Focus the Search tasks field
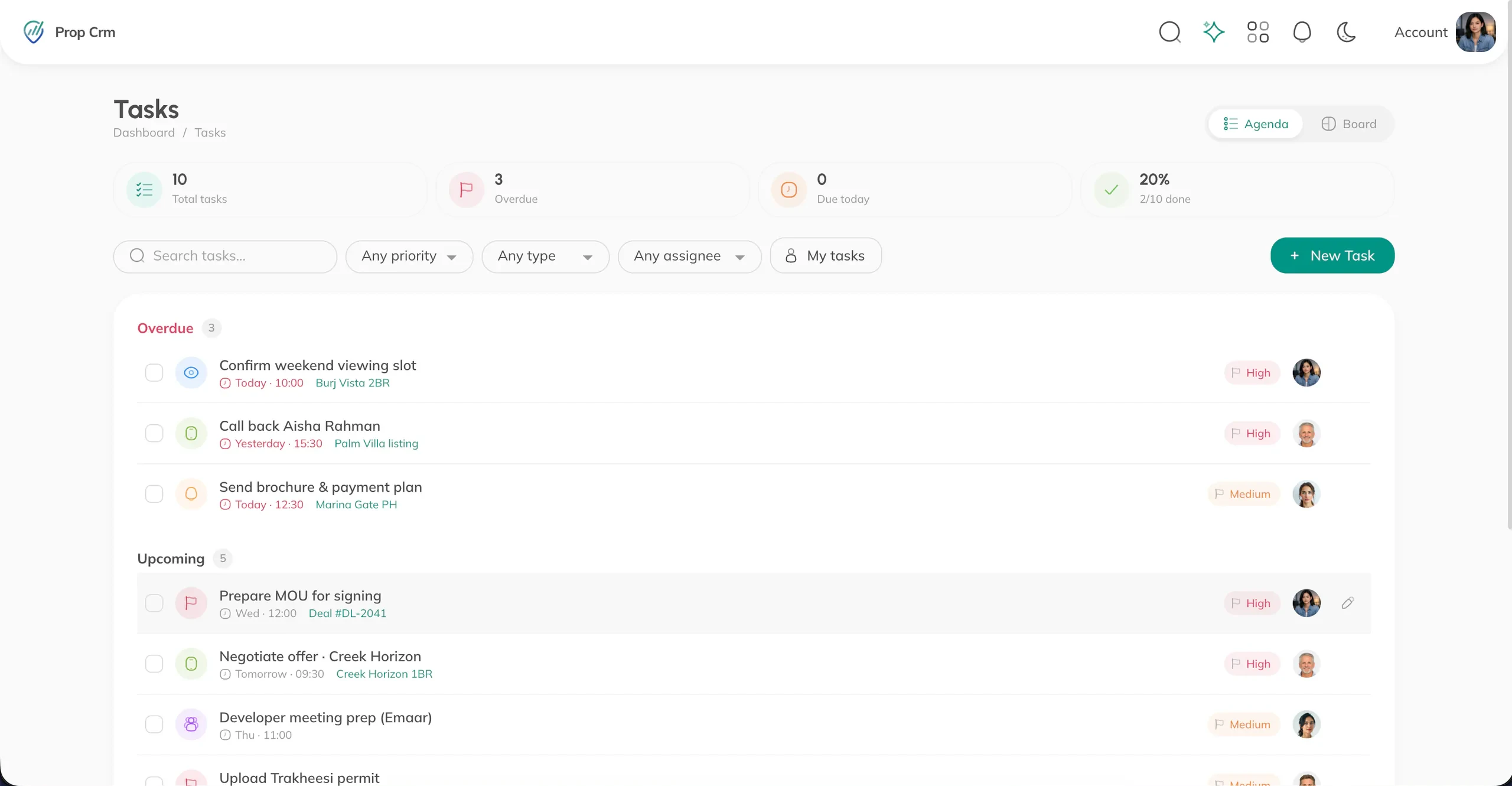This screenshot has height=786, width=1512. [x=225, y=256]
